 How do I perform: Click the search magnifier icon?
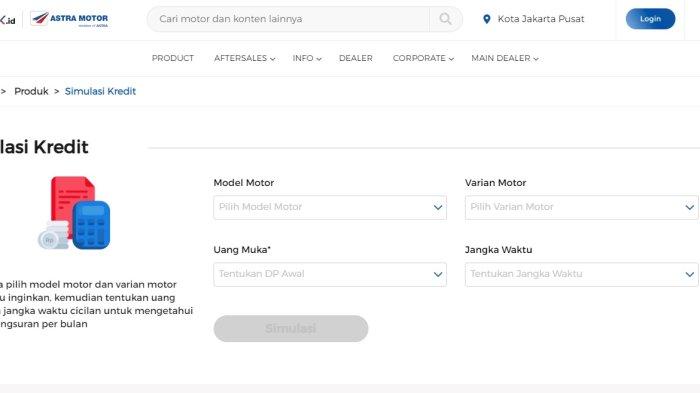(x=445, y=19)
